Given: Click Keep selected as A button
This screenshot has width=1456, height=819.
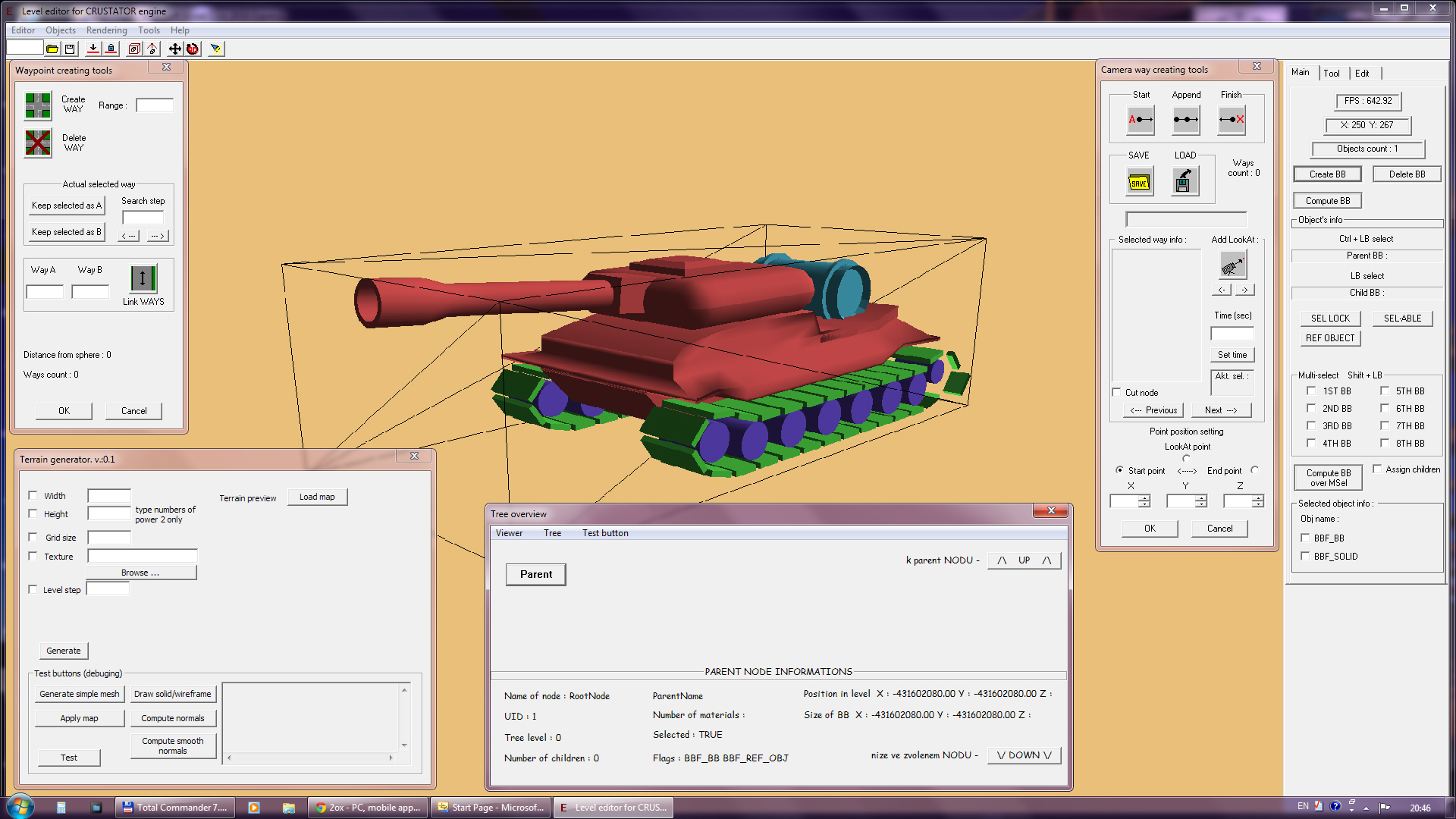Looking at the screenshot, I should pyautogui.click(x=67, y=206).
